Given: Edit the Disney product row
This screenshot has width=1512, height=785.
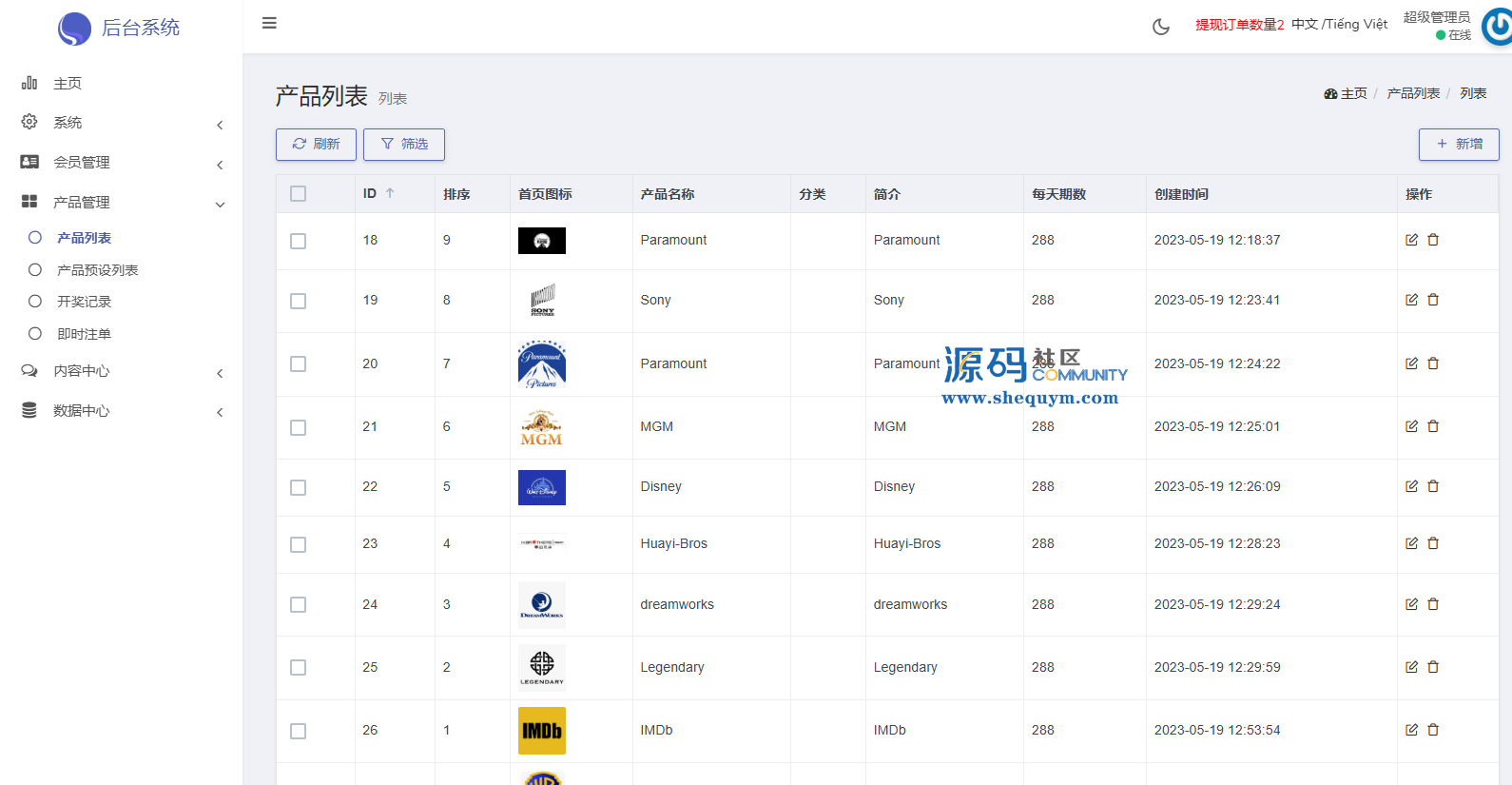Looking at the screenshot, I should pos(1411,486).
